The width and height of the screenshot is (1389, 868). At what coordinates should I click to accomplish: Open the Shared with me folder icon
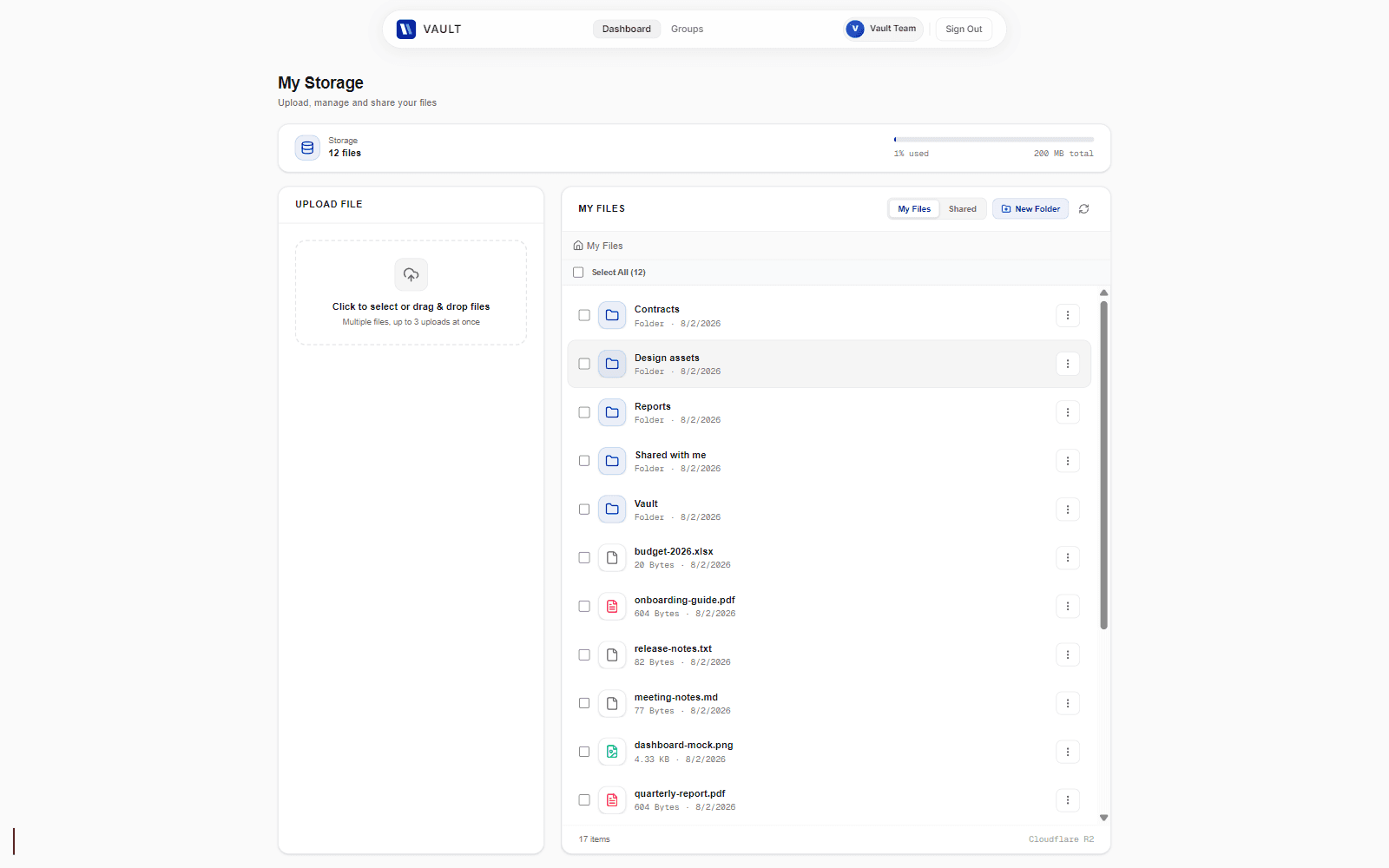[612, 461]
